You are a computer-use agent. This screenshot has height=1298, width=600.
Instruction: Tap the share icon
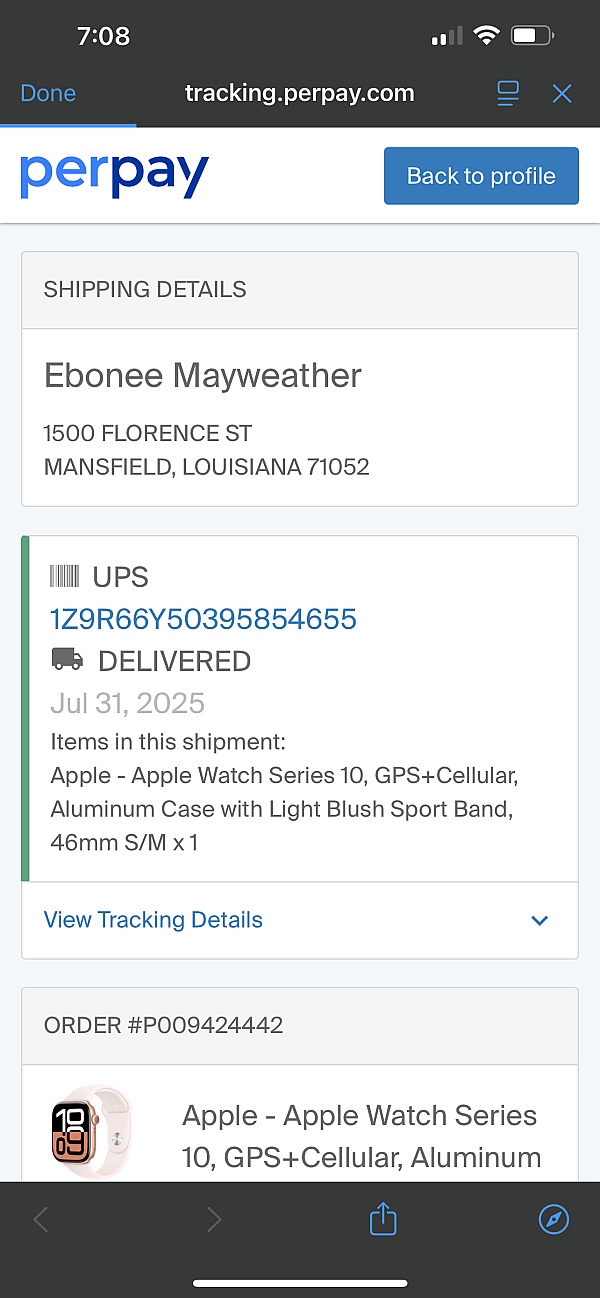pyautogui.click(x=383, y=1219)
